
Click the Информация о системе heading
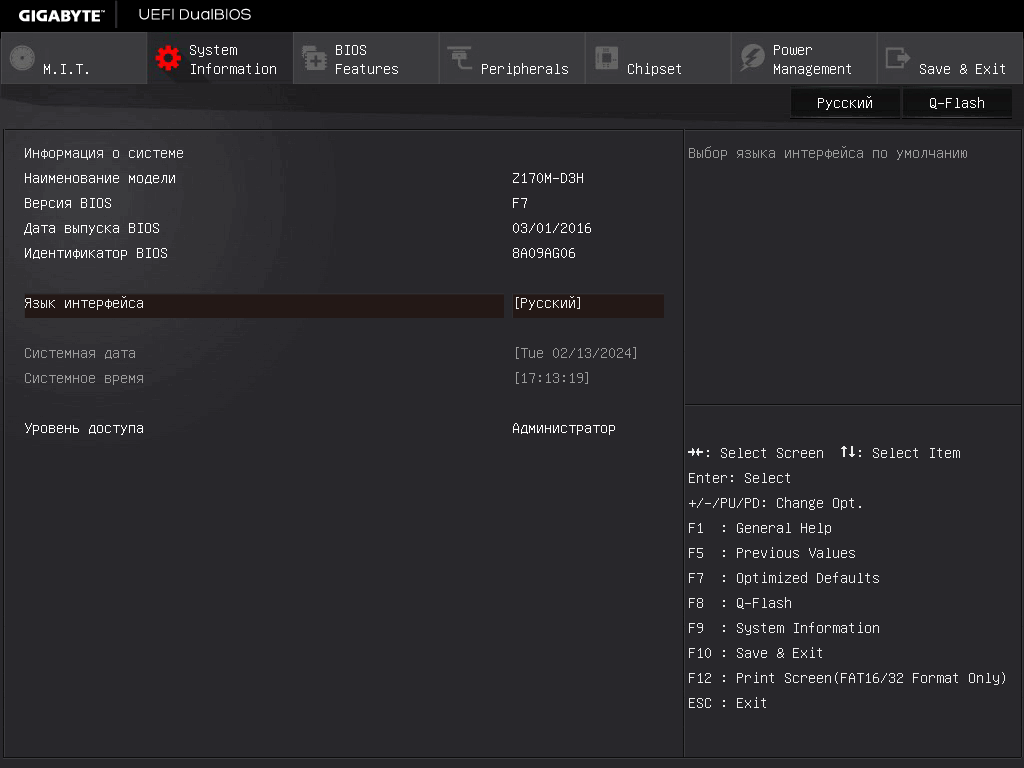coord(104,153)
